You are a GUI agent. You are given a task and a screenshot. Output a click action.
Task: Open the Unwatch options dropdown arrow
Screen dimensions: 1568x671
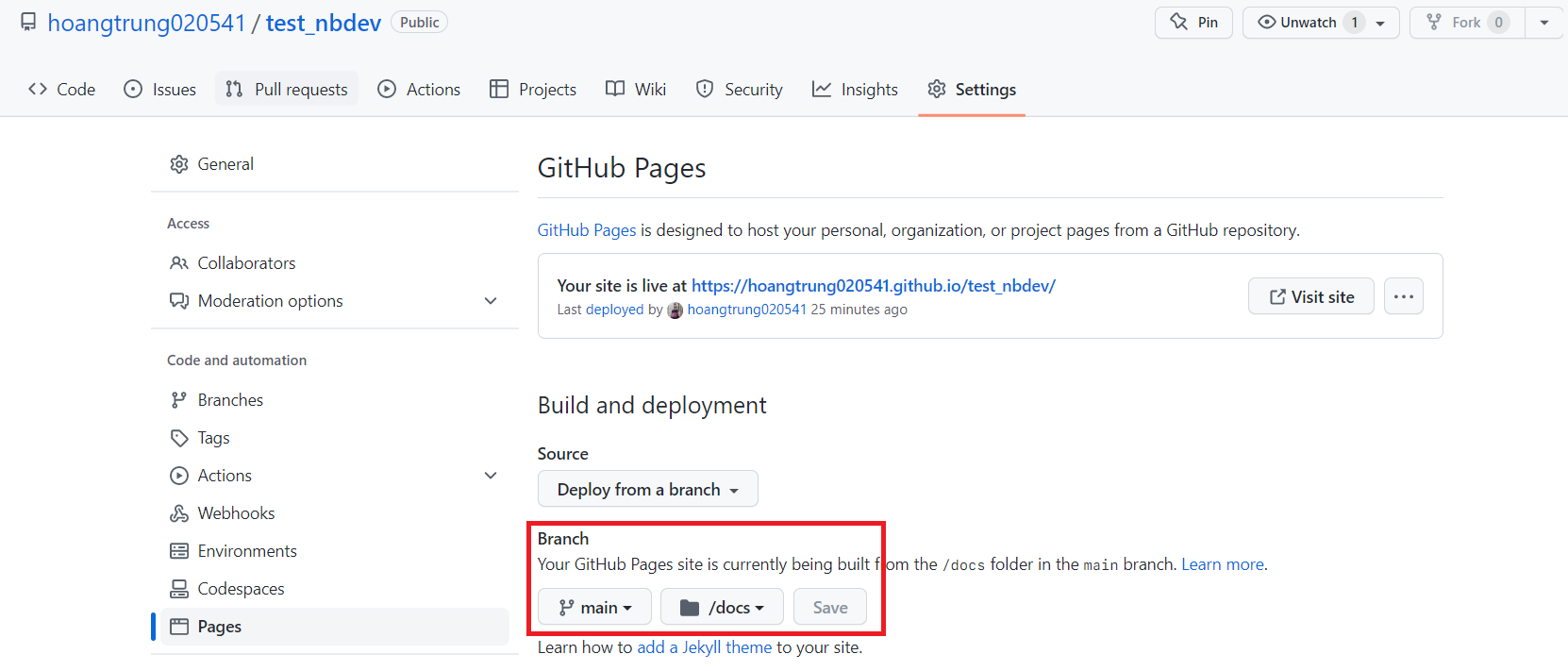(1380, 23)
